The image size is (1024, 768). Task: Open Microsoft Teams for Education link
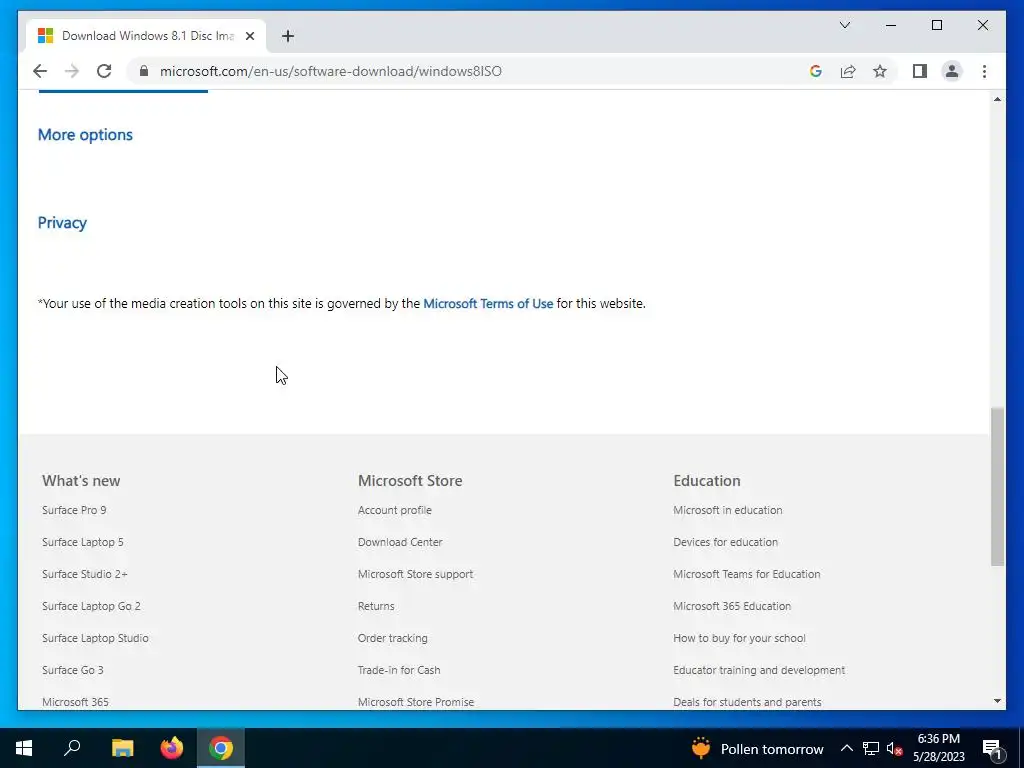point(746,574)
